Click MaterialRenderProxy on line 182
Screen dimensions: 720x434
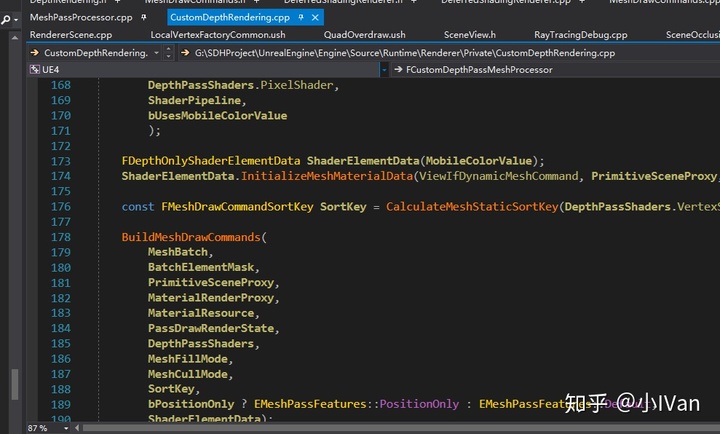pyautogui.click(x=211, y=298)
